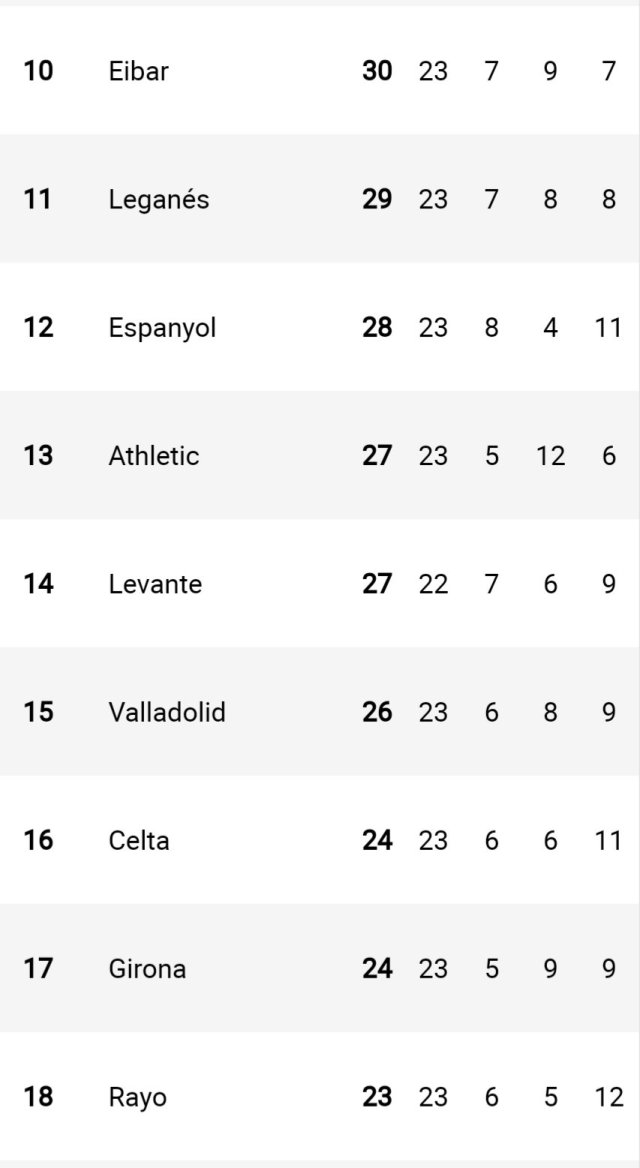Click position number 17 in standings
Viewport: 640px width, 1168px height.
click(x=38, y=968)
